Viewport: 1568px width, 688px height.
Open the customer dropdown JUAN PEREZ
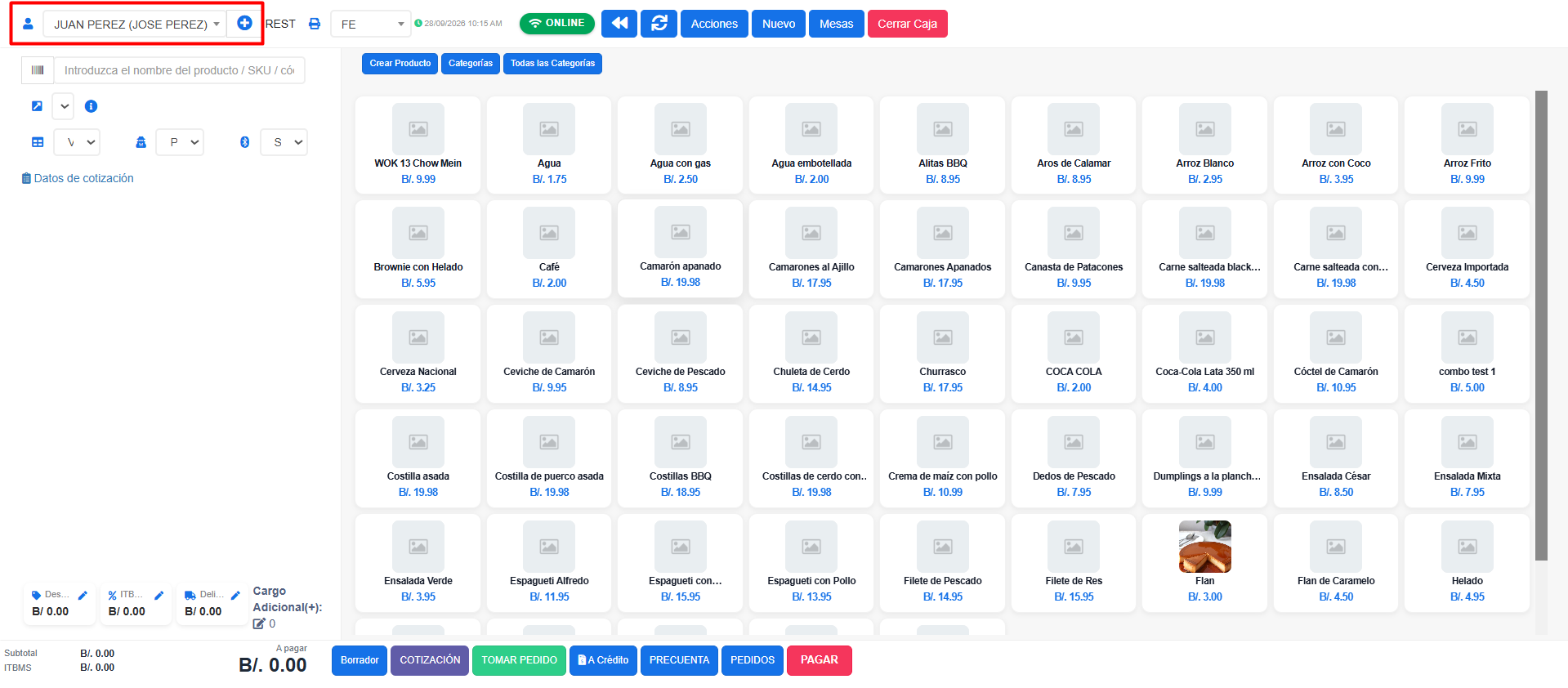135,24
